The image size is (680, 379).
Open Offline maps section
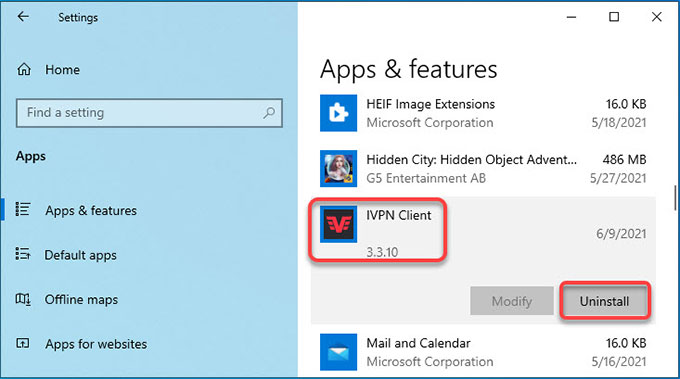click(81, 300)
